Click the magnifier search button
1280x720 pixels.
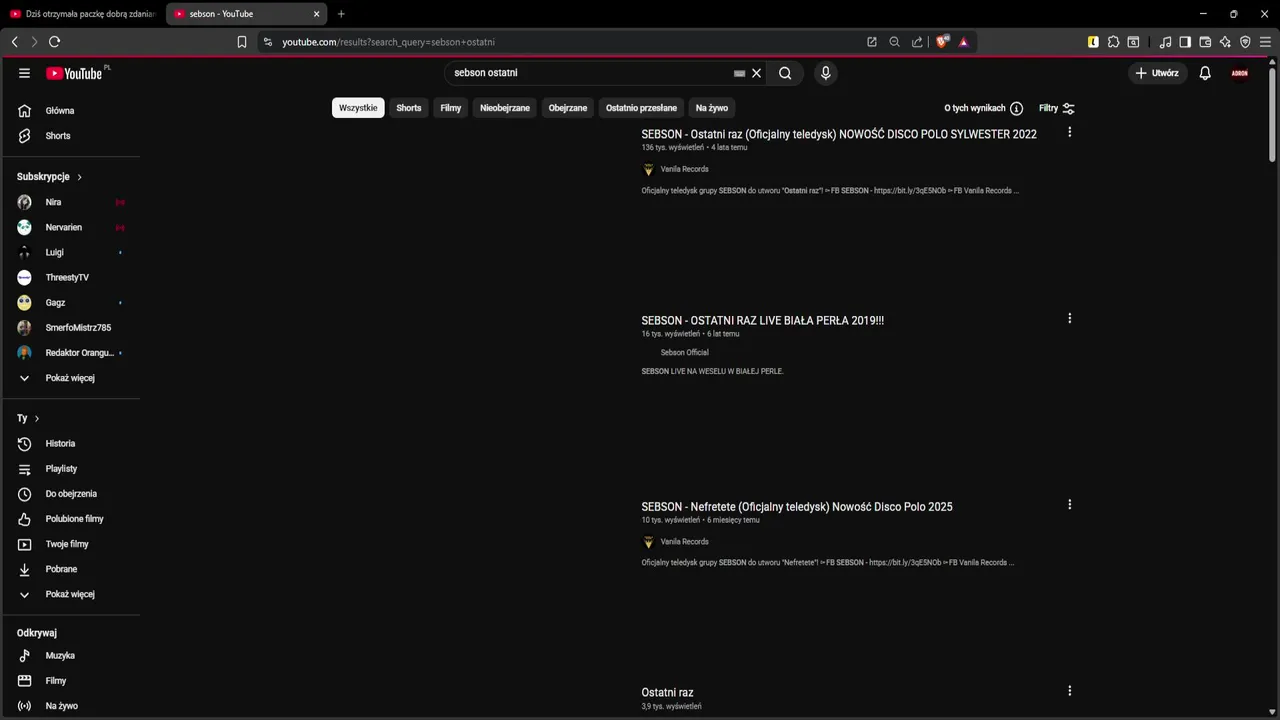point(785,73)
